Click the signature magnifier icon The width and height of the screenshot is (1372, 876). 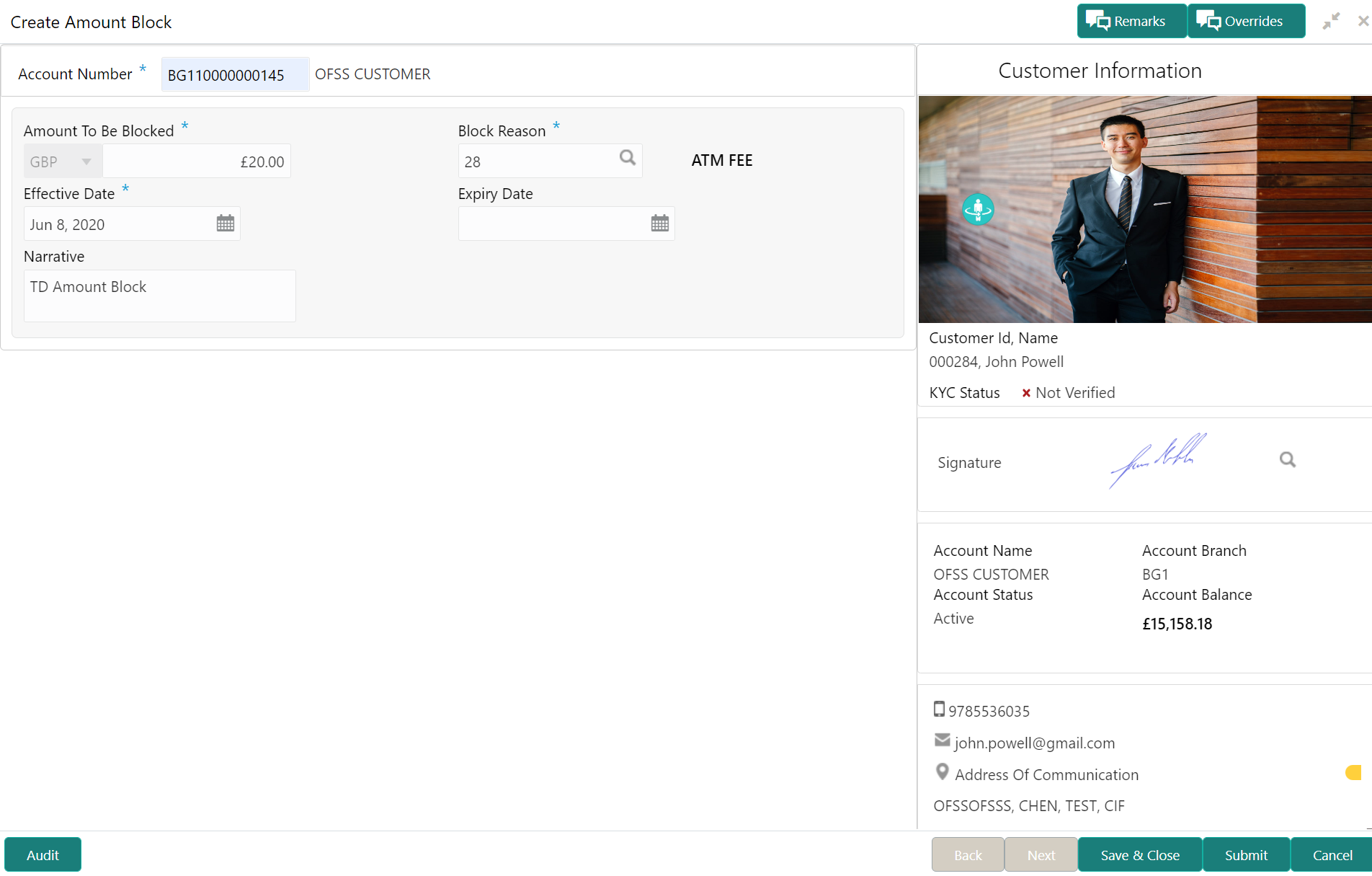click(1288, 460)
